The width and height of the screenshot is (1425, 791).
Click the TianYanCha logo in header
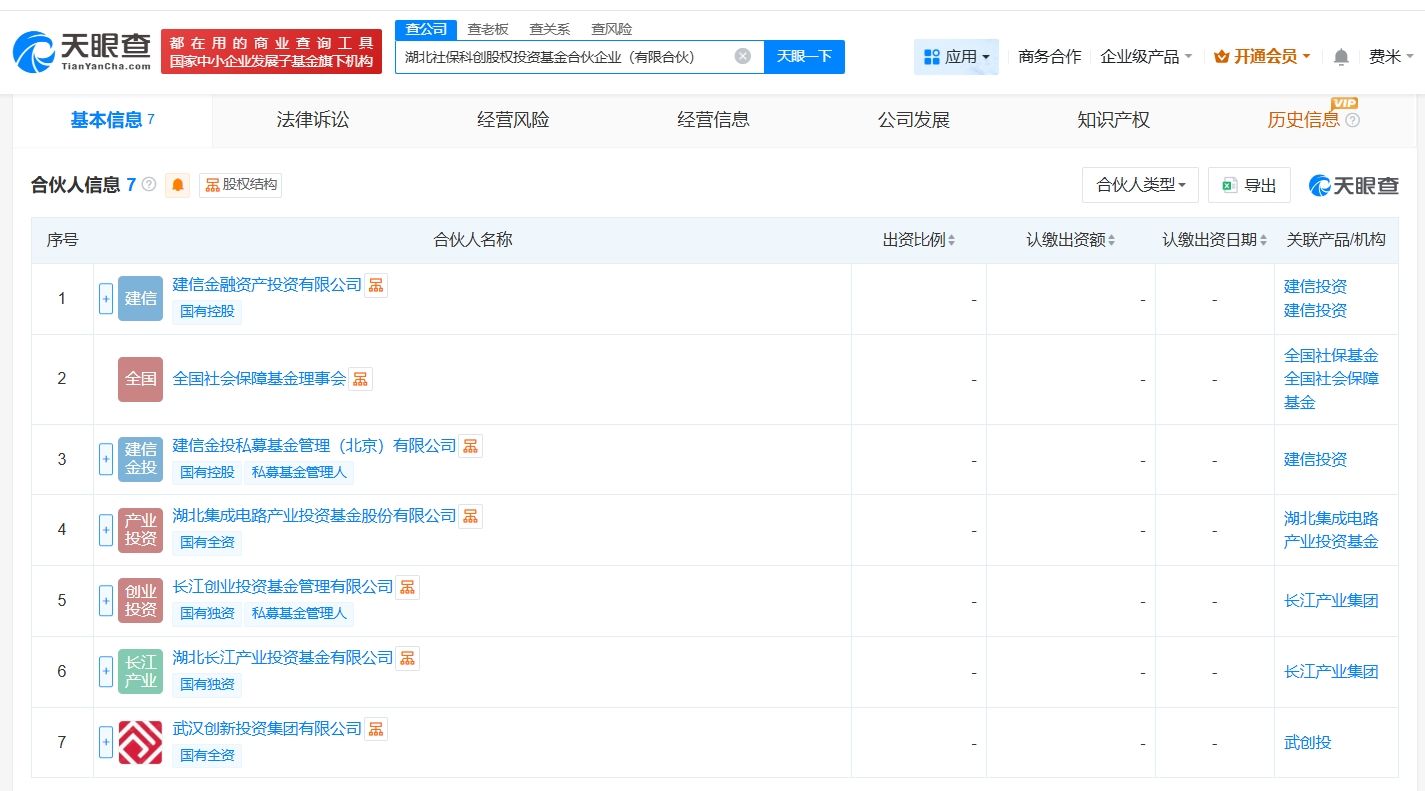click(83, 51)
